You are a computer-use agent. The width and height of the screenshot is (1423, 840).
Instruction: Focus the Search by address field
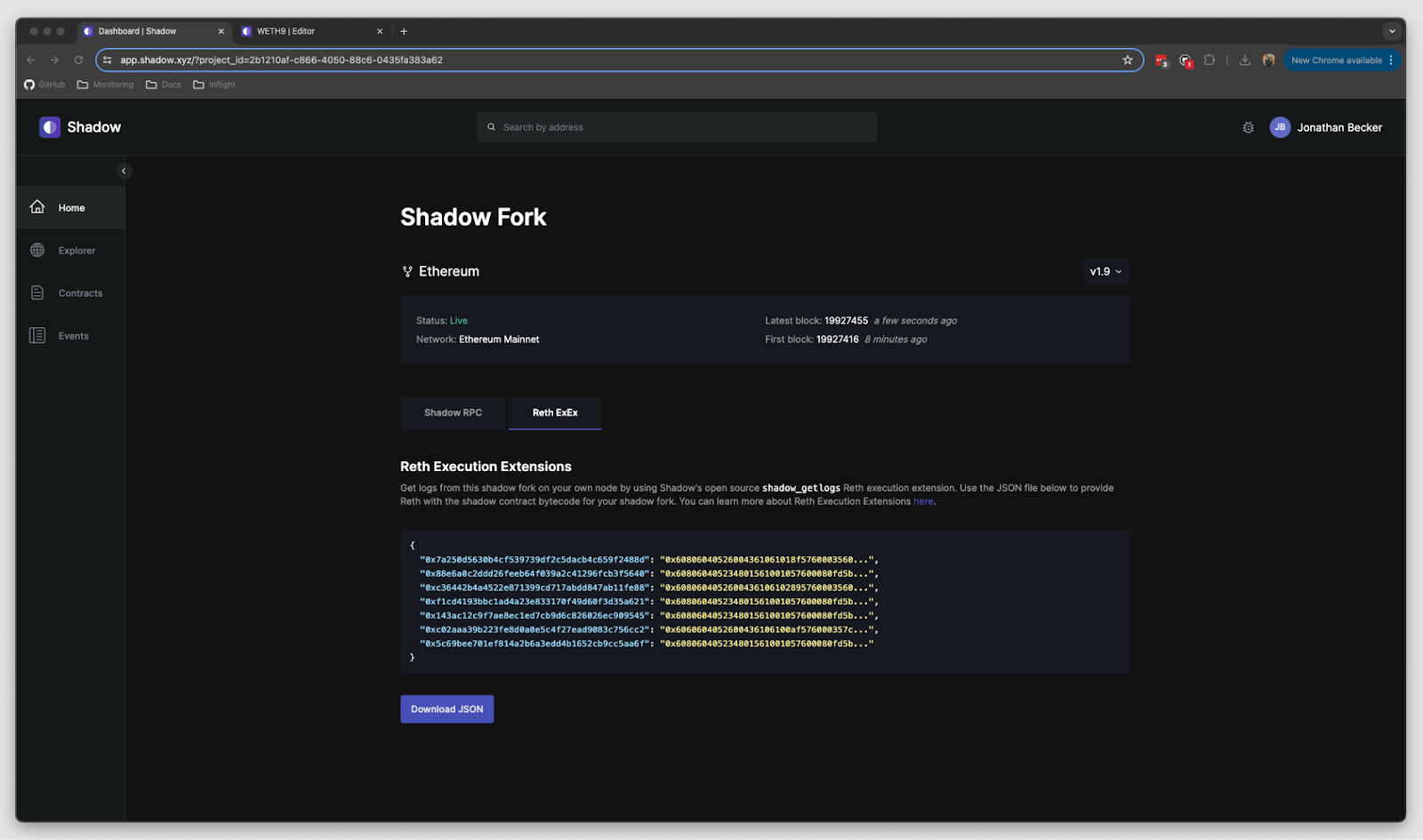(x=677, y=127)
